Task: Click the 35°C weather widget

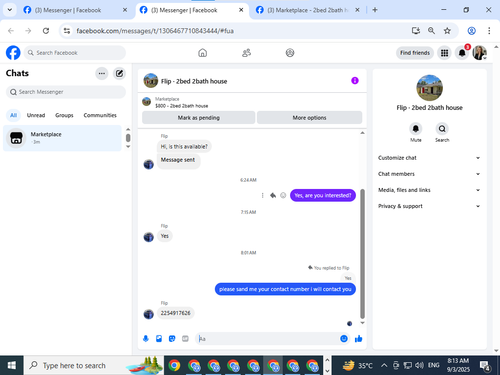Action: tap(358, 365)
